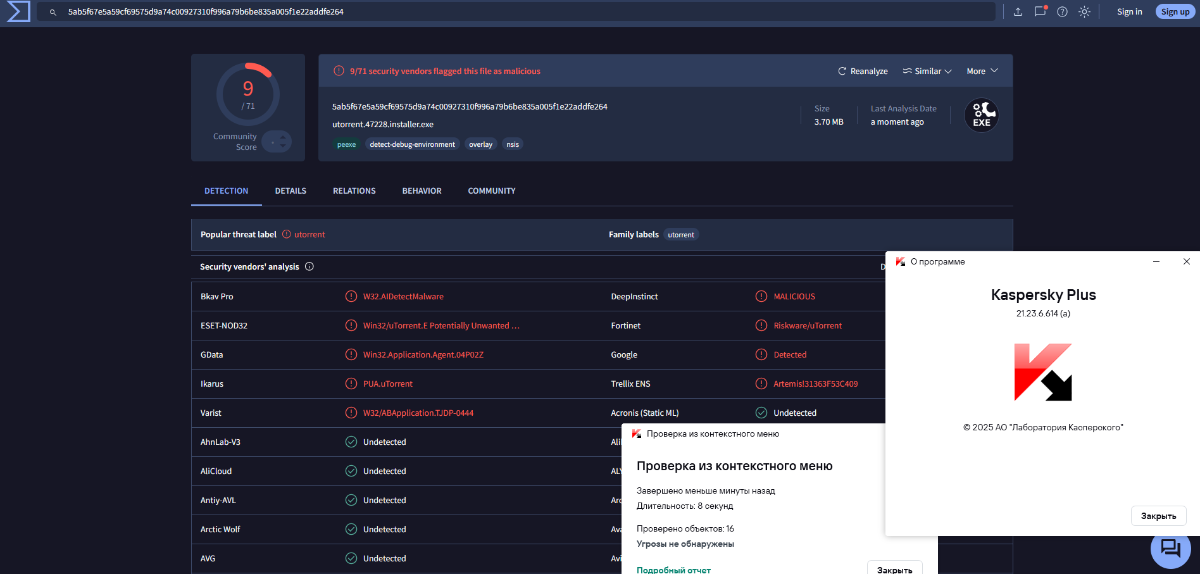Screen dimensions: 1200x574
Task: Open the notifications icon with red dot
Action: click(x=1040, y=12)
